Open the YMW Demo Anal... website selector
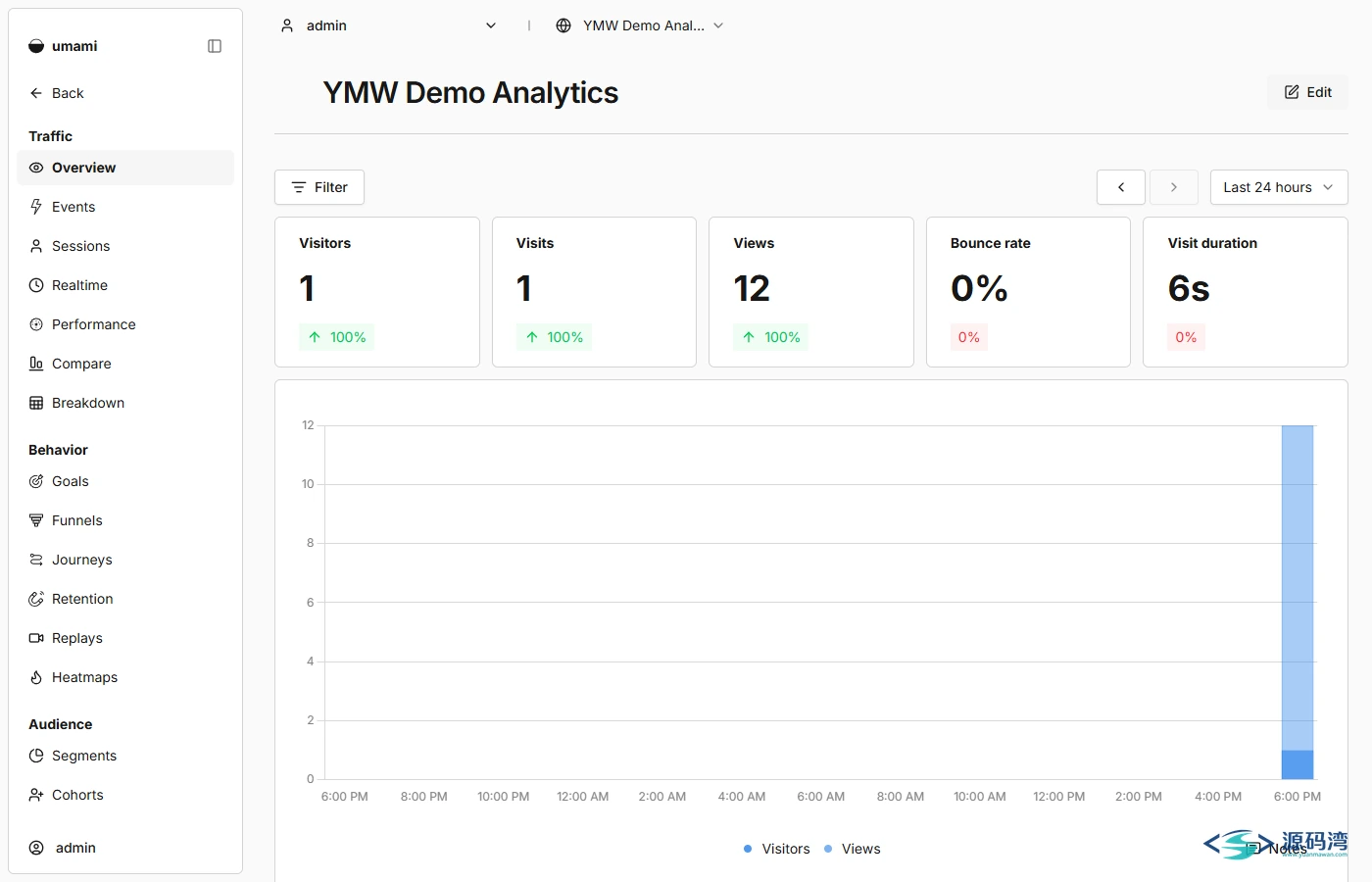This screenshot has width=1372, height=882. [x=640, y=25]
